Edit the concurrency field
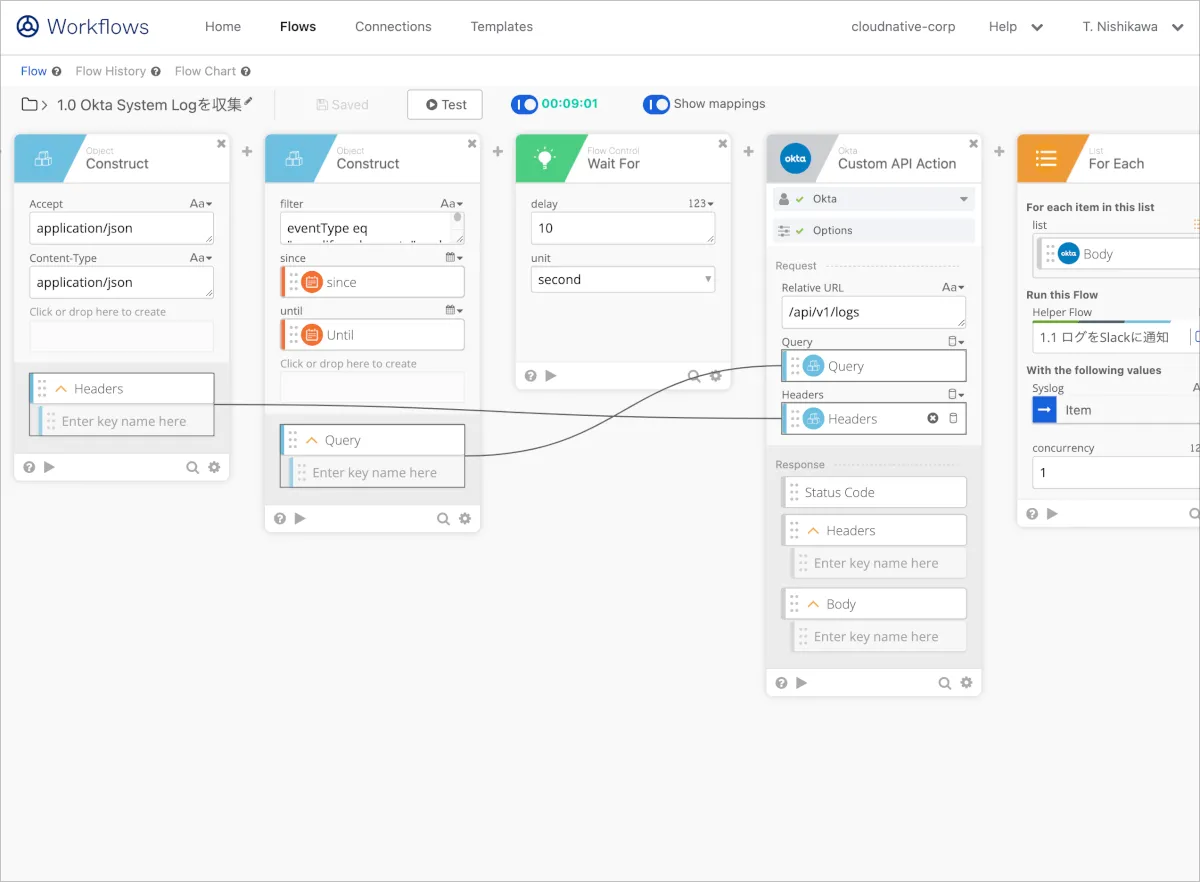Image resolution: width=1200 pixels, height=882 pixels. 1116,472
